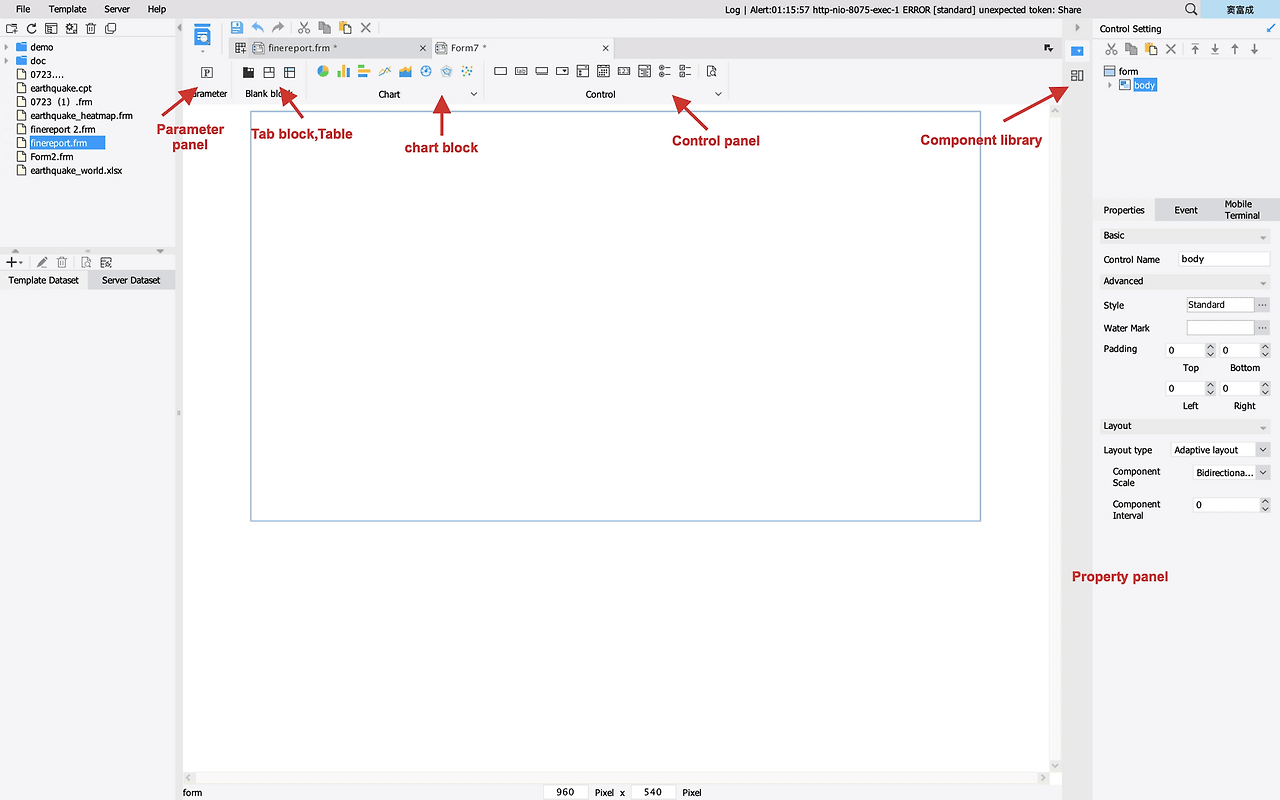Image resolution: width=1280 pixels, height=800 pixels.
Task: Switch to the Mobile Terminal tab
Action: pos(1242,210)
